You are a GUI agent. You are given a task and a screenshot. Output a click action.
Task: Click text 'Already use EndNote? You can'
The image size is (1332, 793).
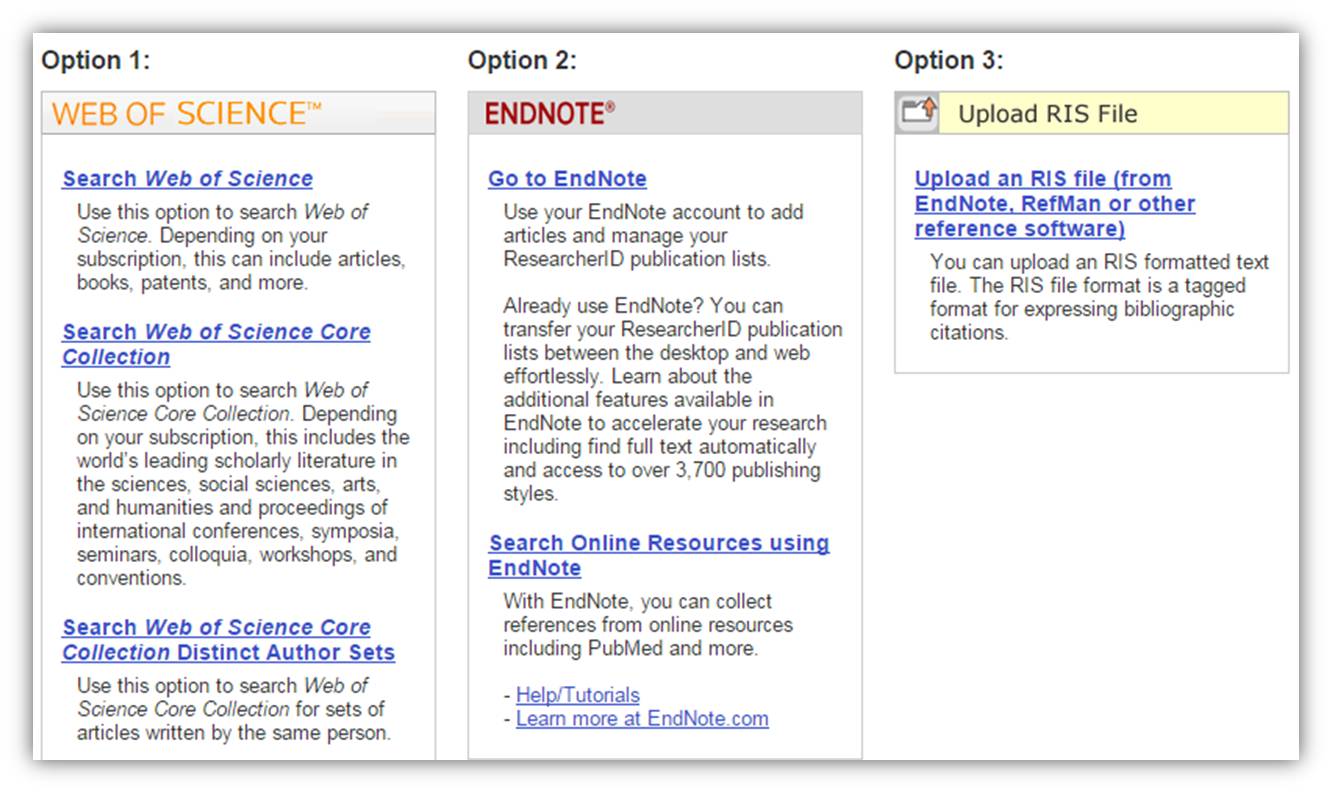click(643, 306)
